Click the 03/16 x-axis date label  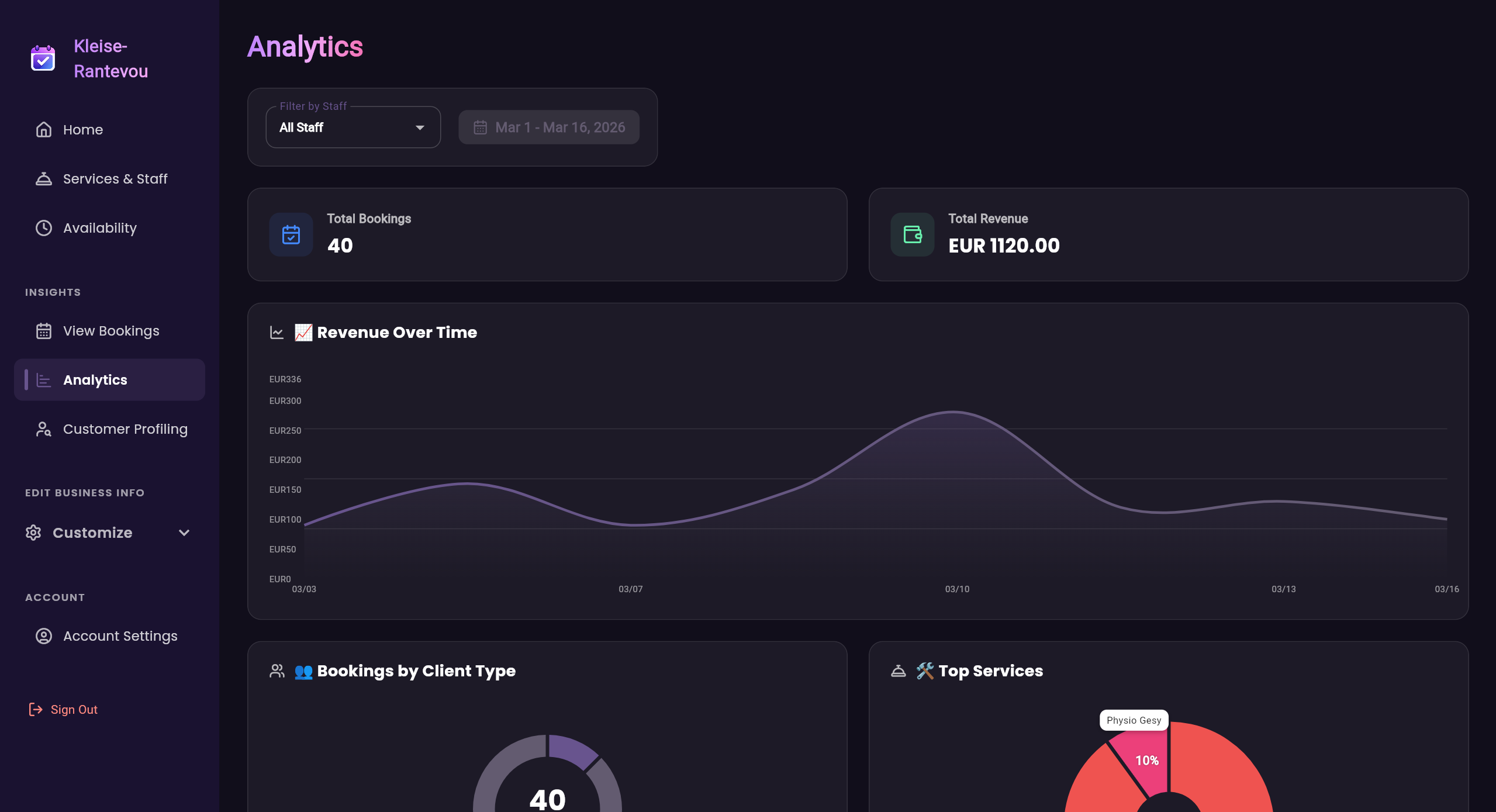point(1447,589)
